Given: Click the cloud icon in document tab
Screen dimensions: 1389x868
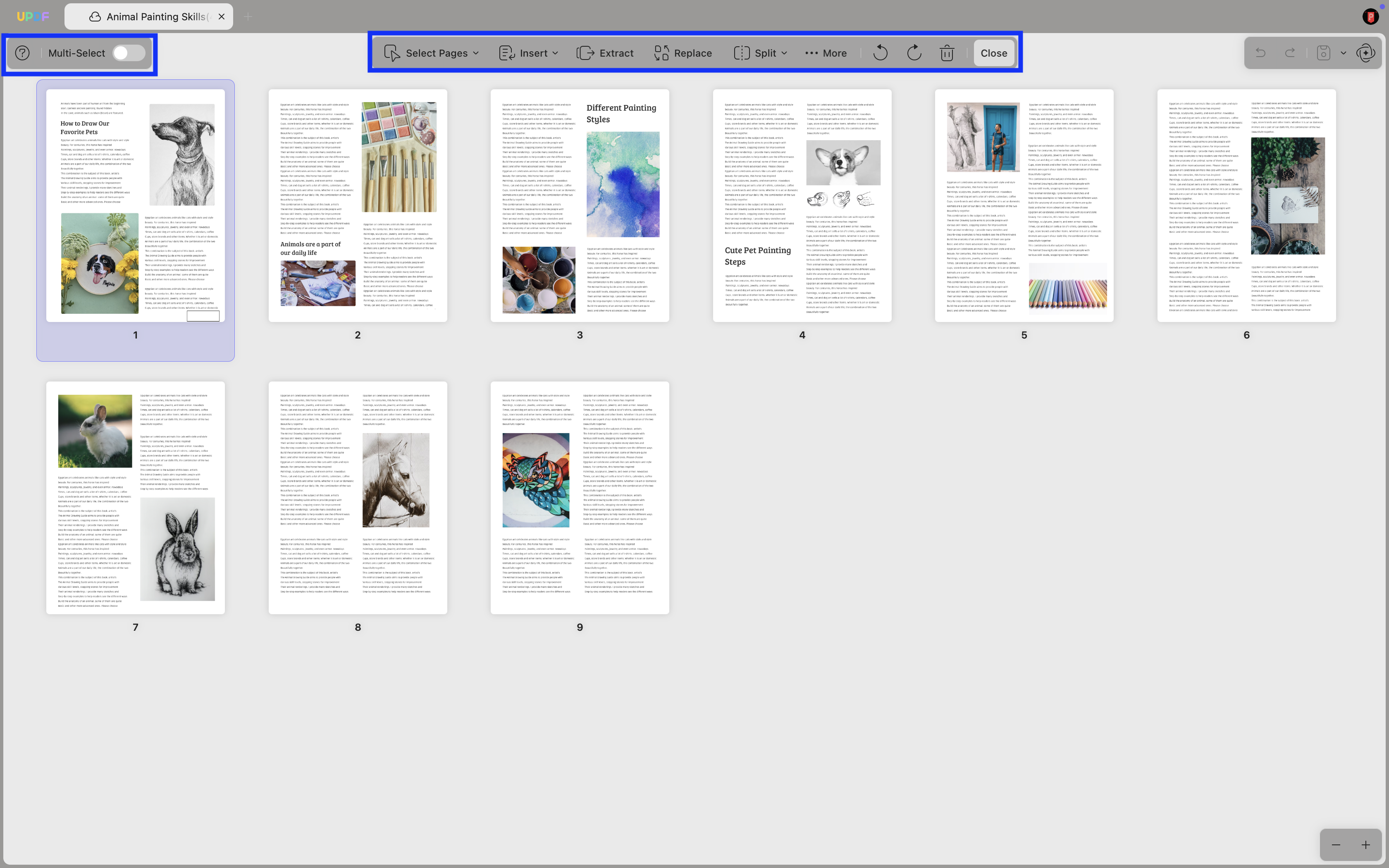Looking at the screenshot, I should point(95,17).
